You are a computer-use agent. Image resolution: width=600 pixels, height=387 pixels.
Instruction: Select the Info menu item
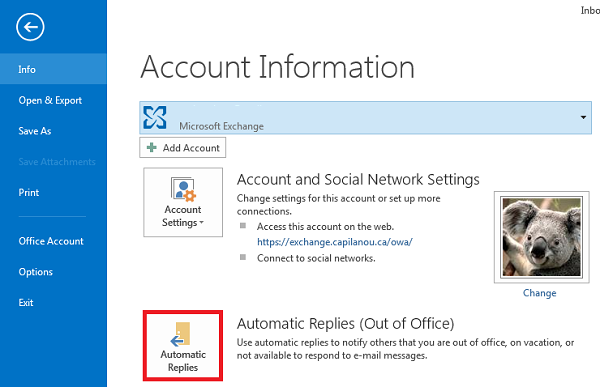click(x=53, y=69)
